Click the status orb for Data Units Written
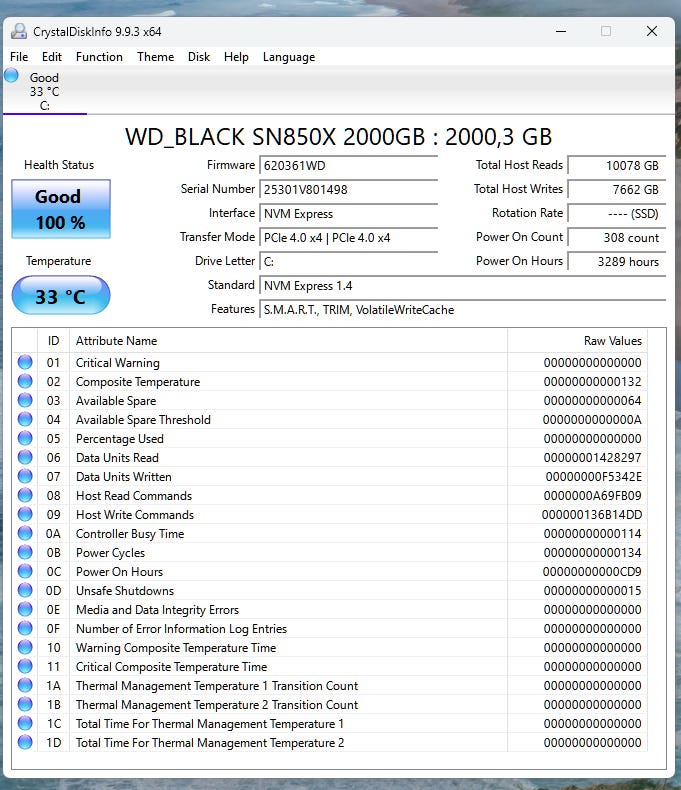This screenshot has width=681, height=790. coord(25,476)
